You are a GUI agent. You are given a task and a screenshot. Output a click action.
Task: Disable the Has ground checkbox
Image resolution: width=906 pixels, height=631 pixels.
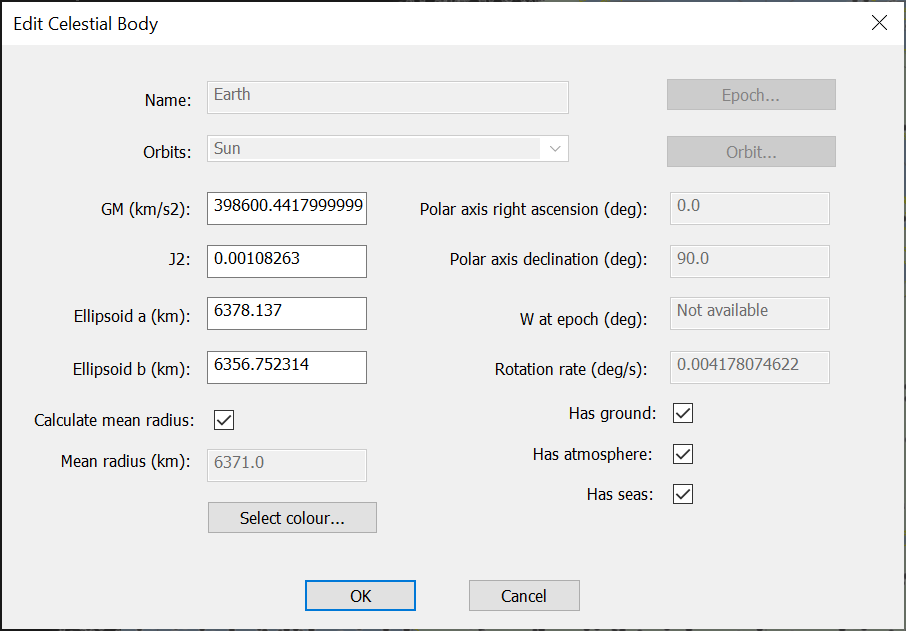click(683, 413)
